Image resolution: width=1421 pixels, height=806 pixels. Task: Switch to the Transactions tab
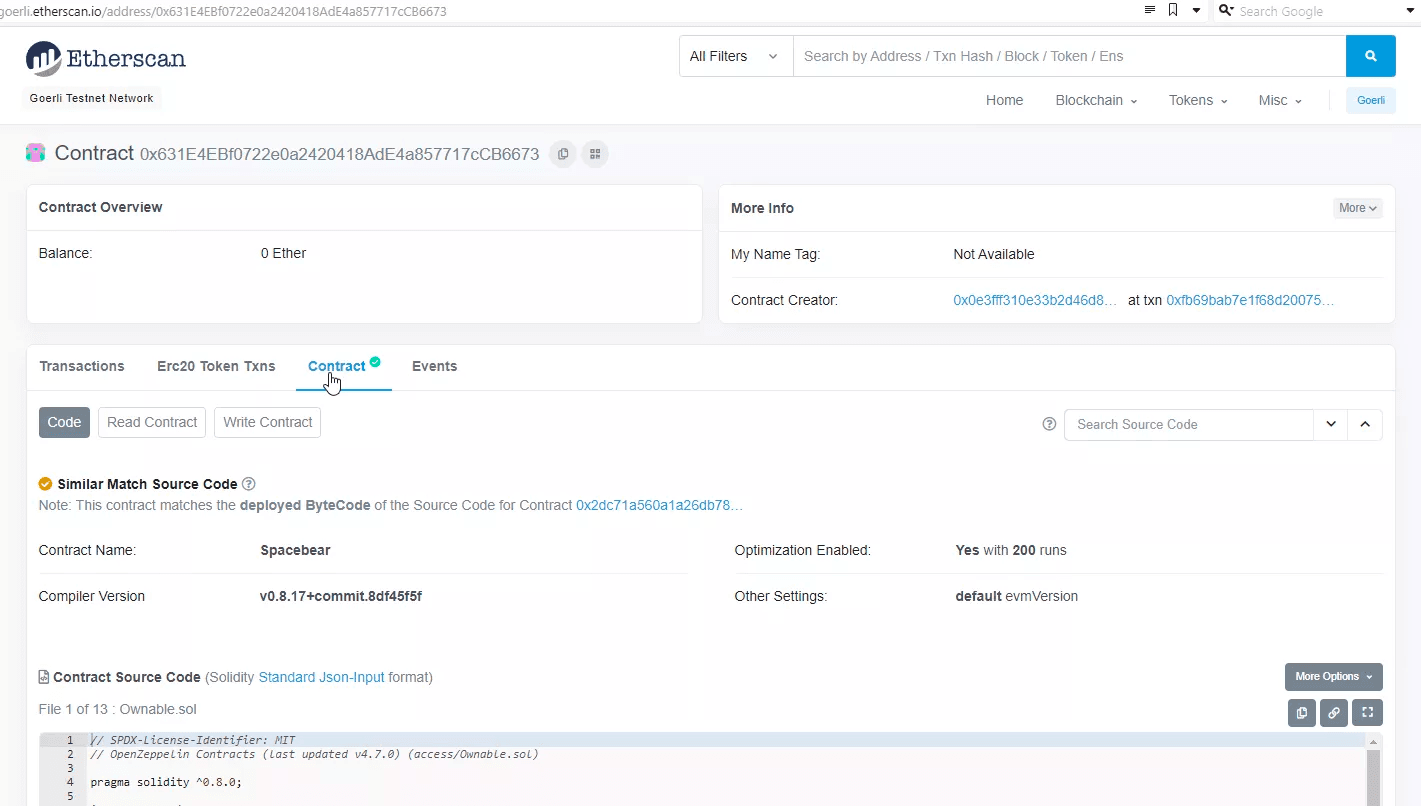(x=82, y=366)
